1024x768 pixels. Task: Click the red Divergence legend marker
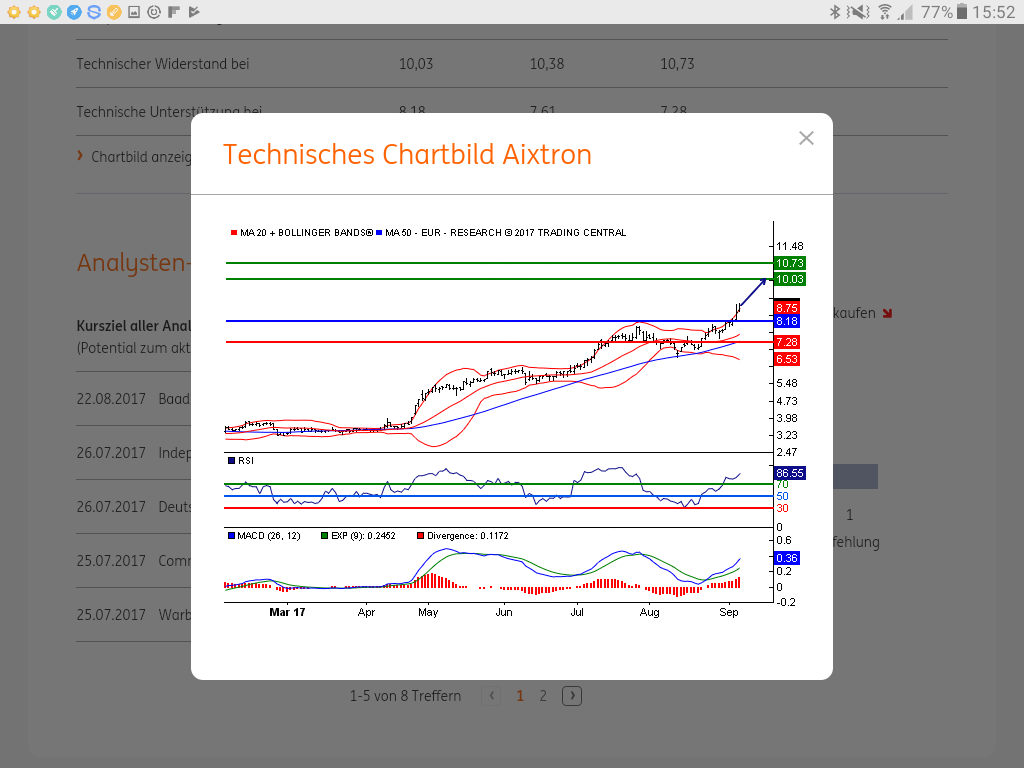[x=421, y=536]
